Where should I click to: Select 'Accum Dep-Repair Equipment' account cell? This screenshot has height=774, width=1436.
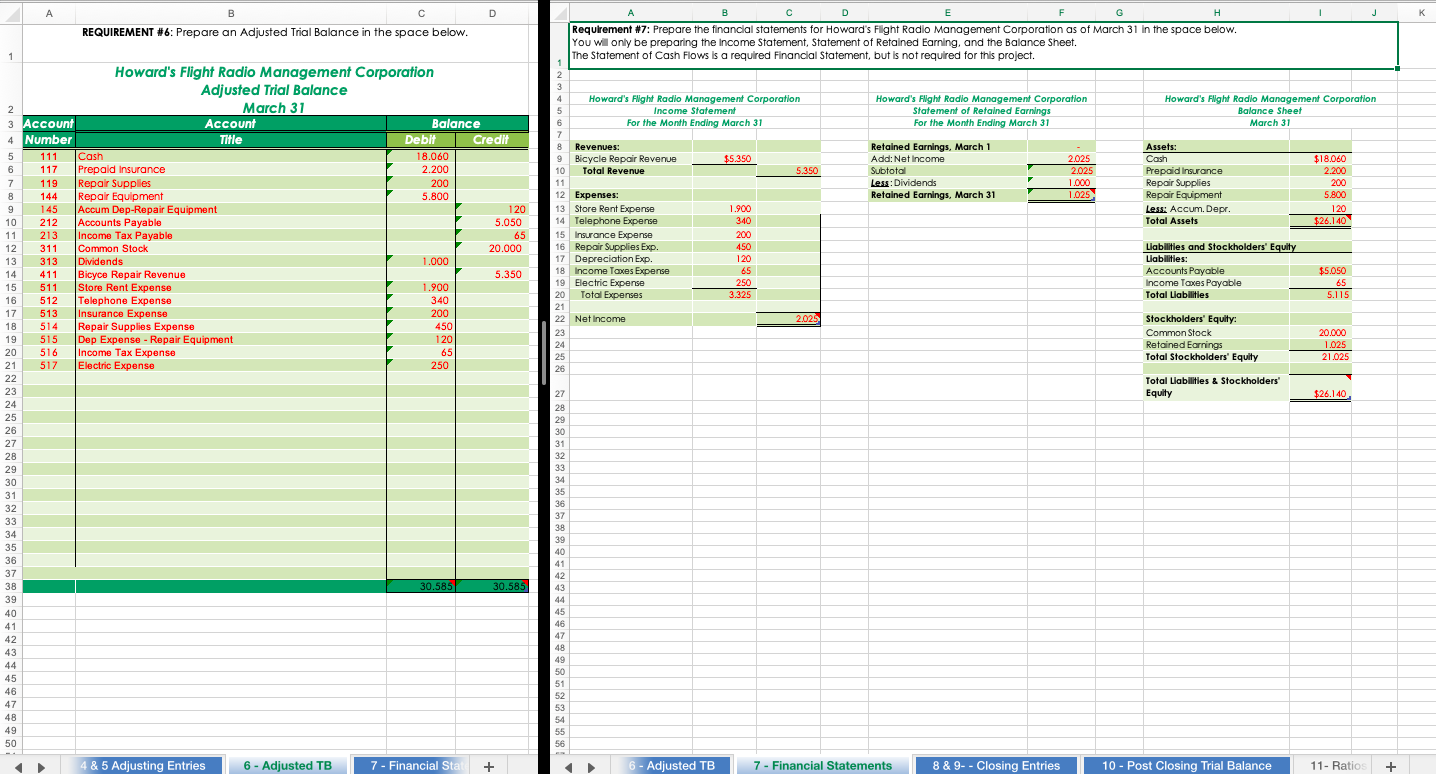[x=230, y=209]
